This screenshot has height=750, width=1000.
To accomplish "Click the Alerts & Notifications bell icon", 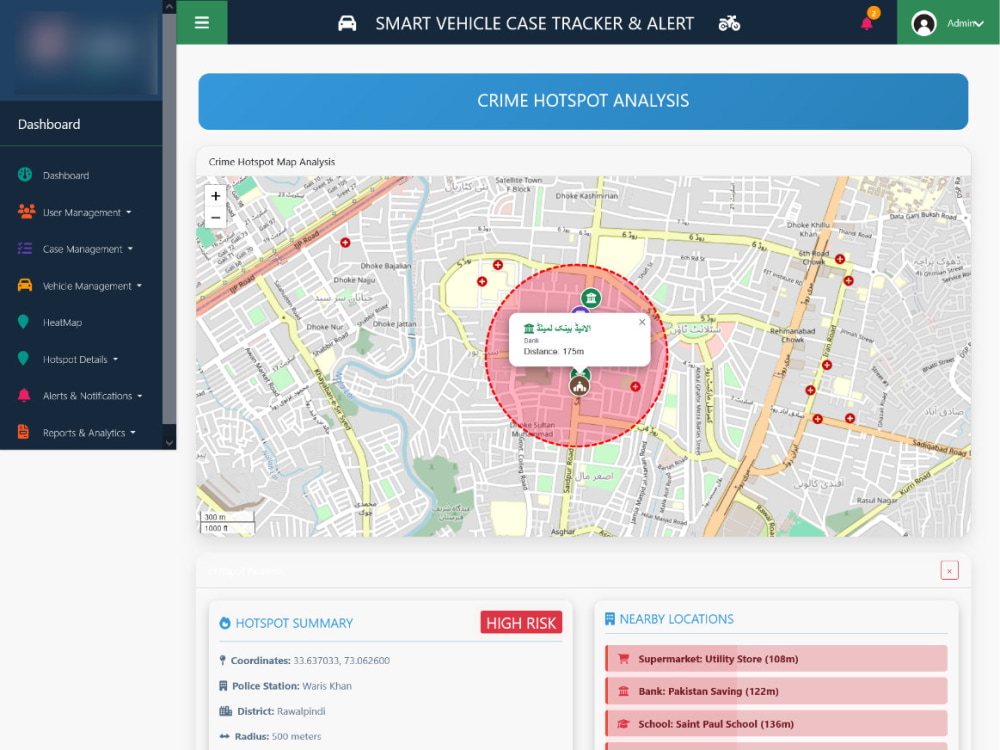I will (24, 395).
